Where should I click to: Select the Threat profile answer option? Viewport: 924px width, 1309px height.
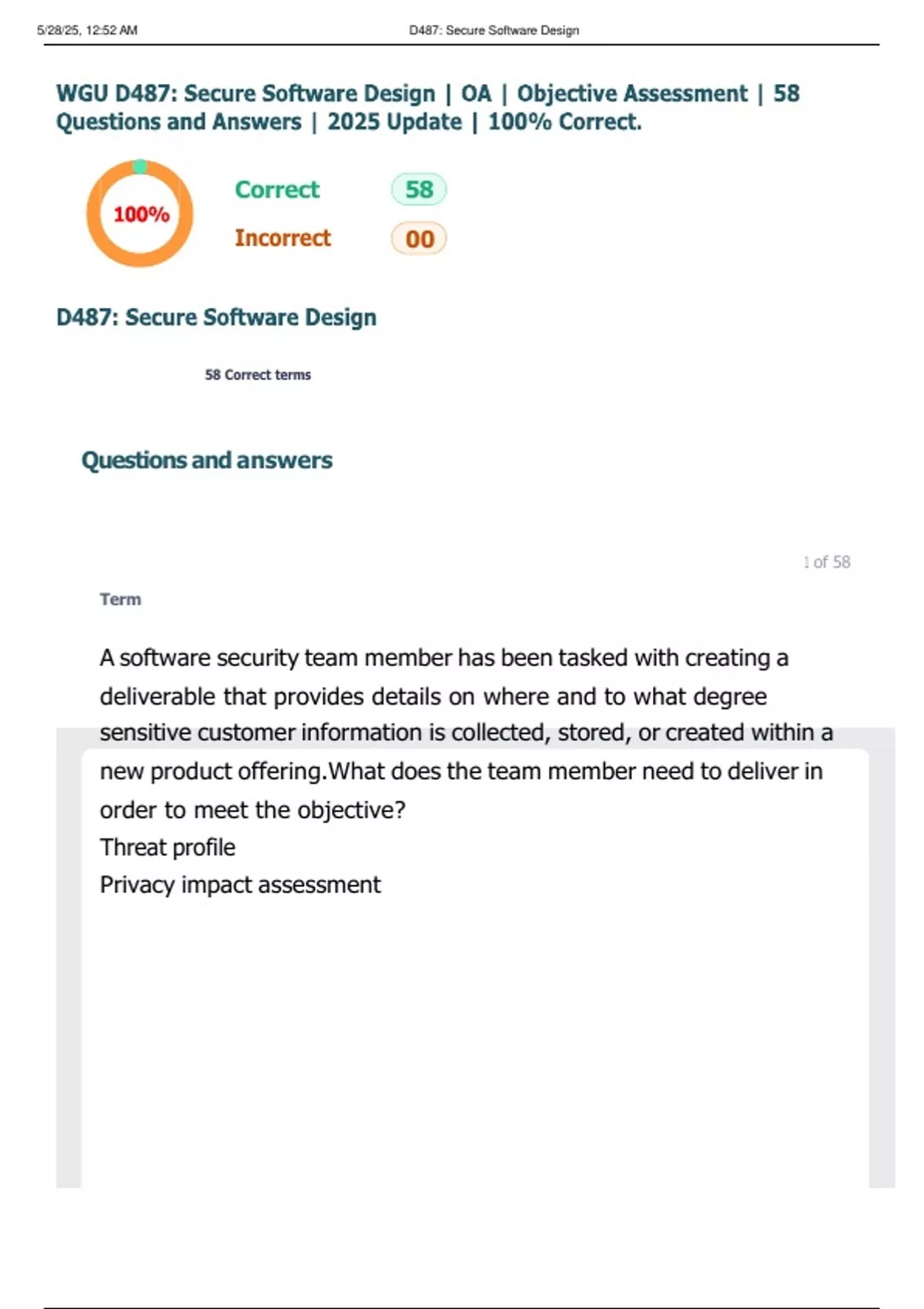click(168, 848)
